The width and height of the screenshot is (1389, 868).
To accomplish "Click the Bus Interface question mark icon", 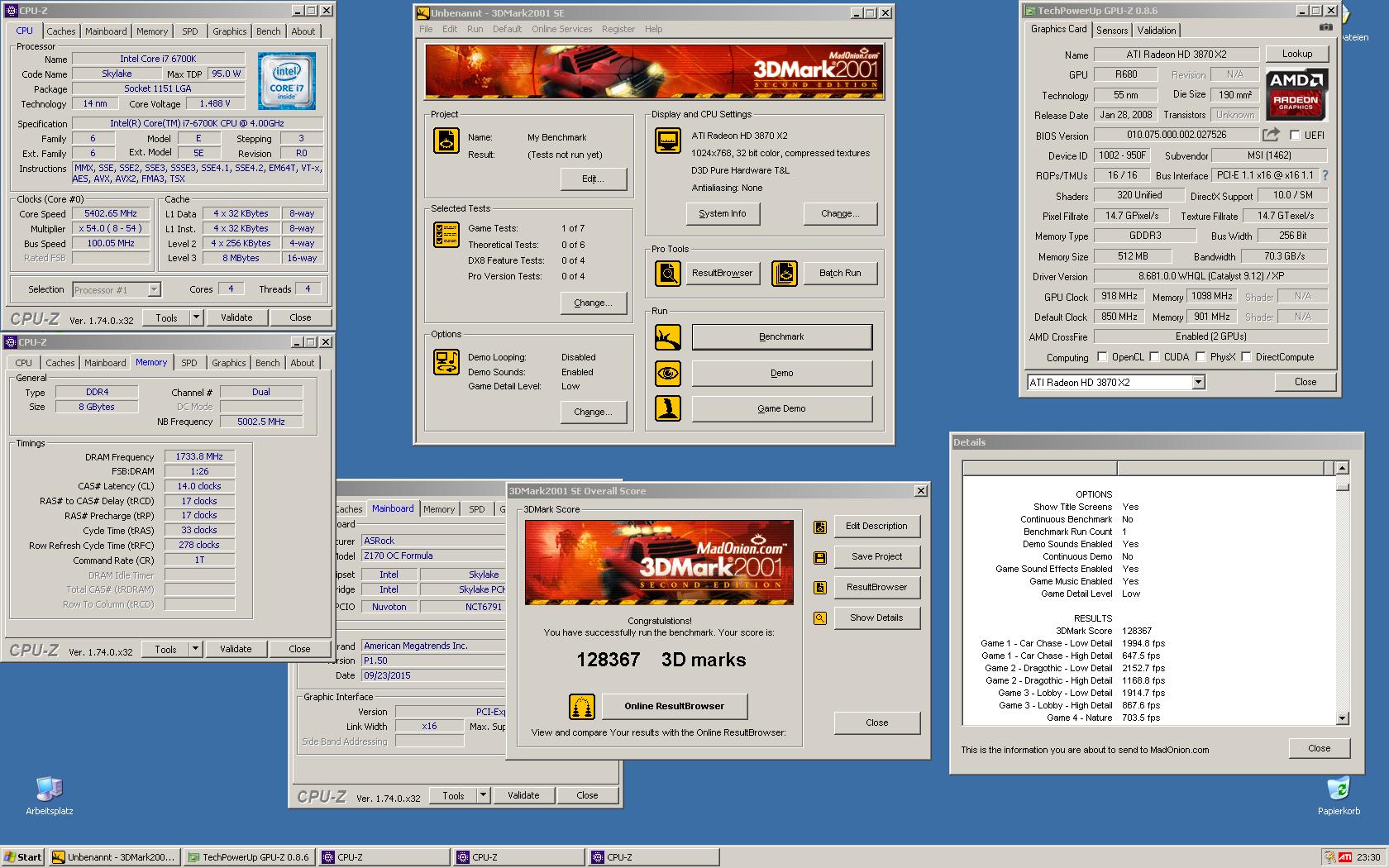I will click(1326, 175).
